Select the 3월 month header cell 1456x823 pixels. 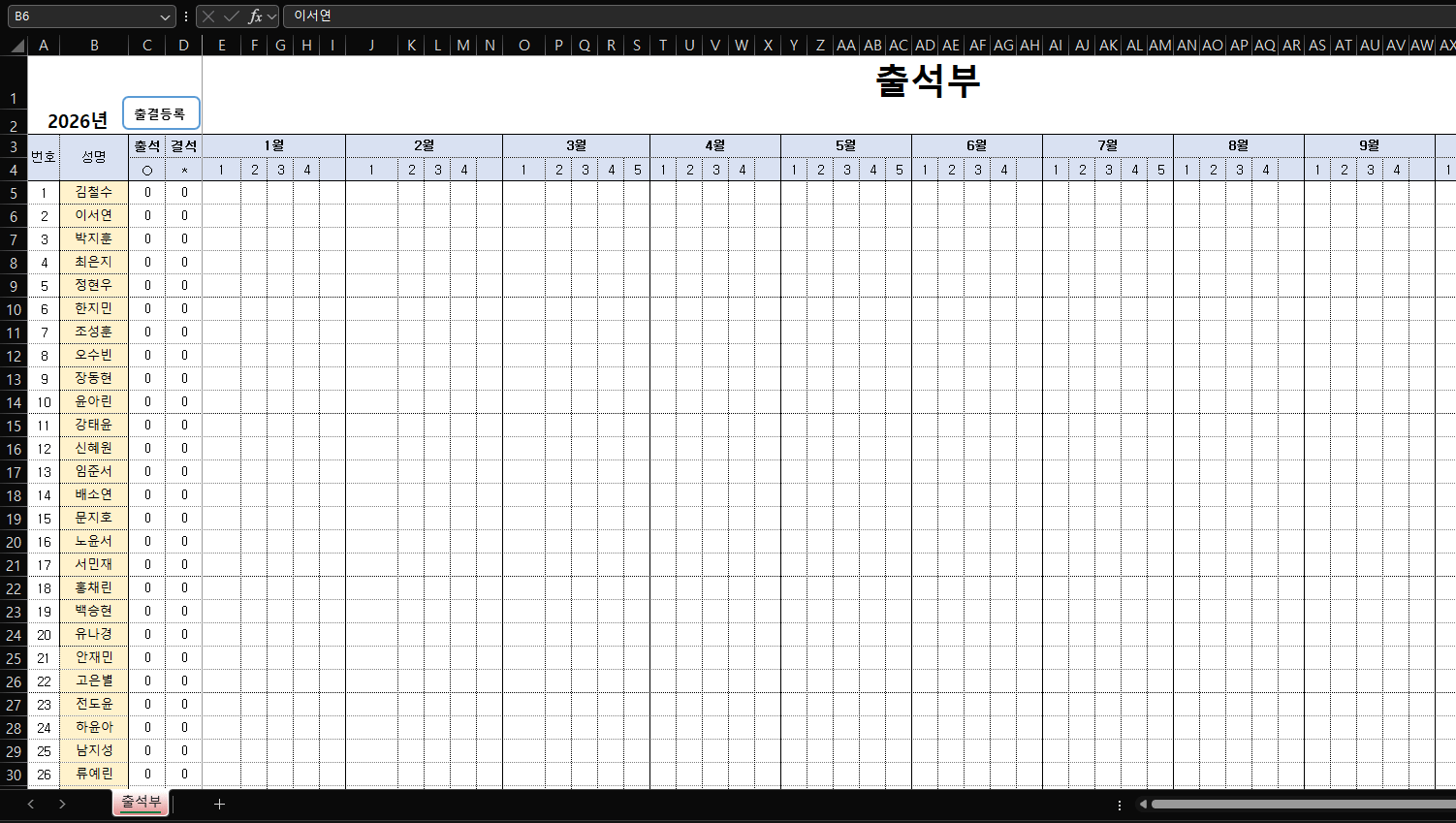coord(576,145)
